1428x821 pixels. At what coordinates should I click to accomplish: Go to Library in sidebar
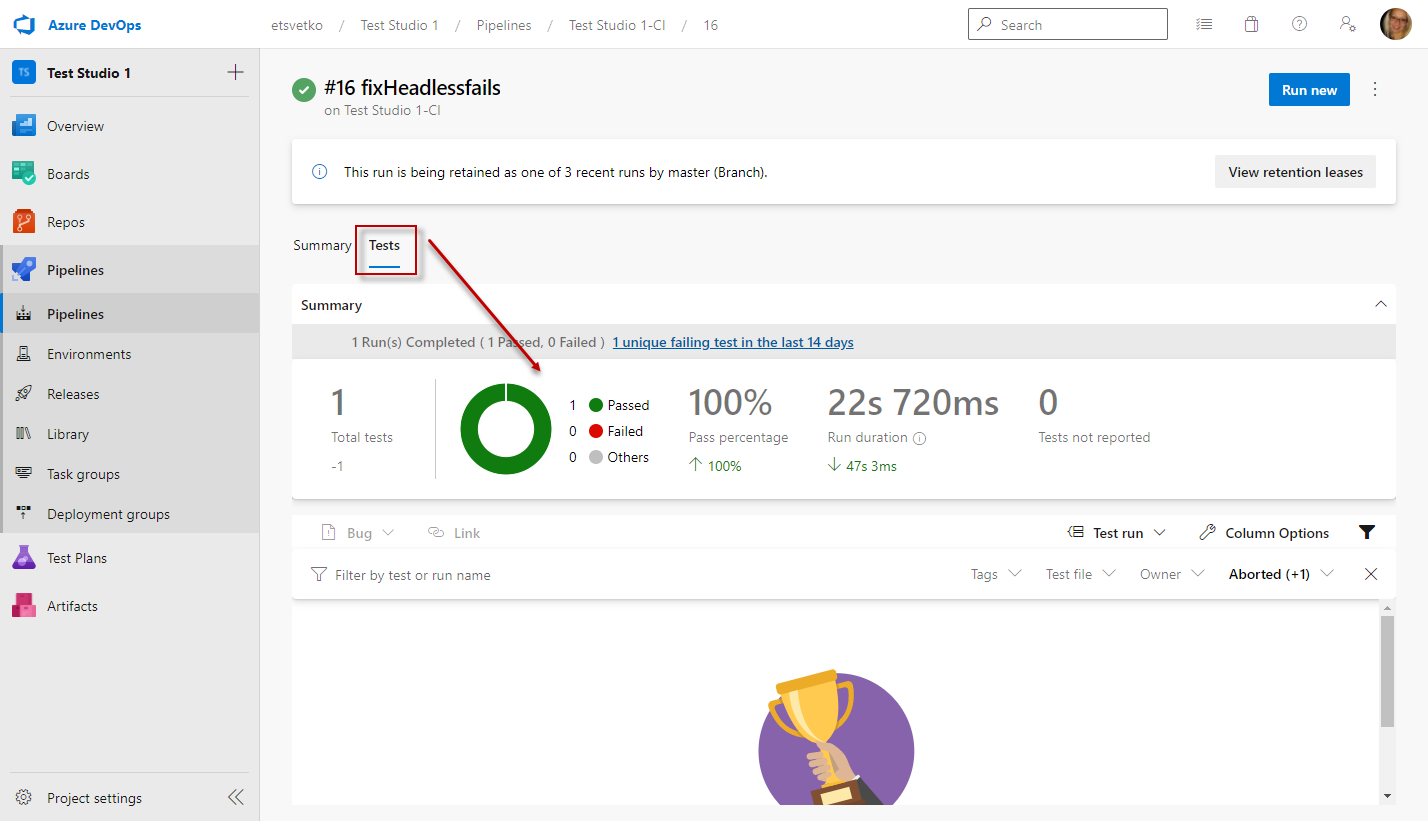[x=130, y=434]
